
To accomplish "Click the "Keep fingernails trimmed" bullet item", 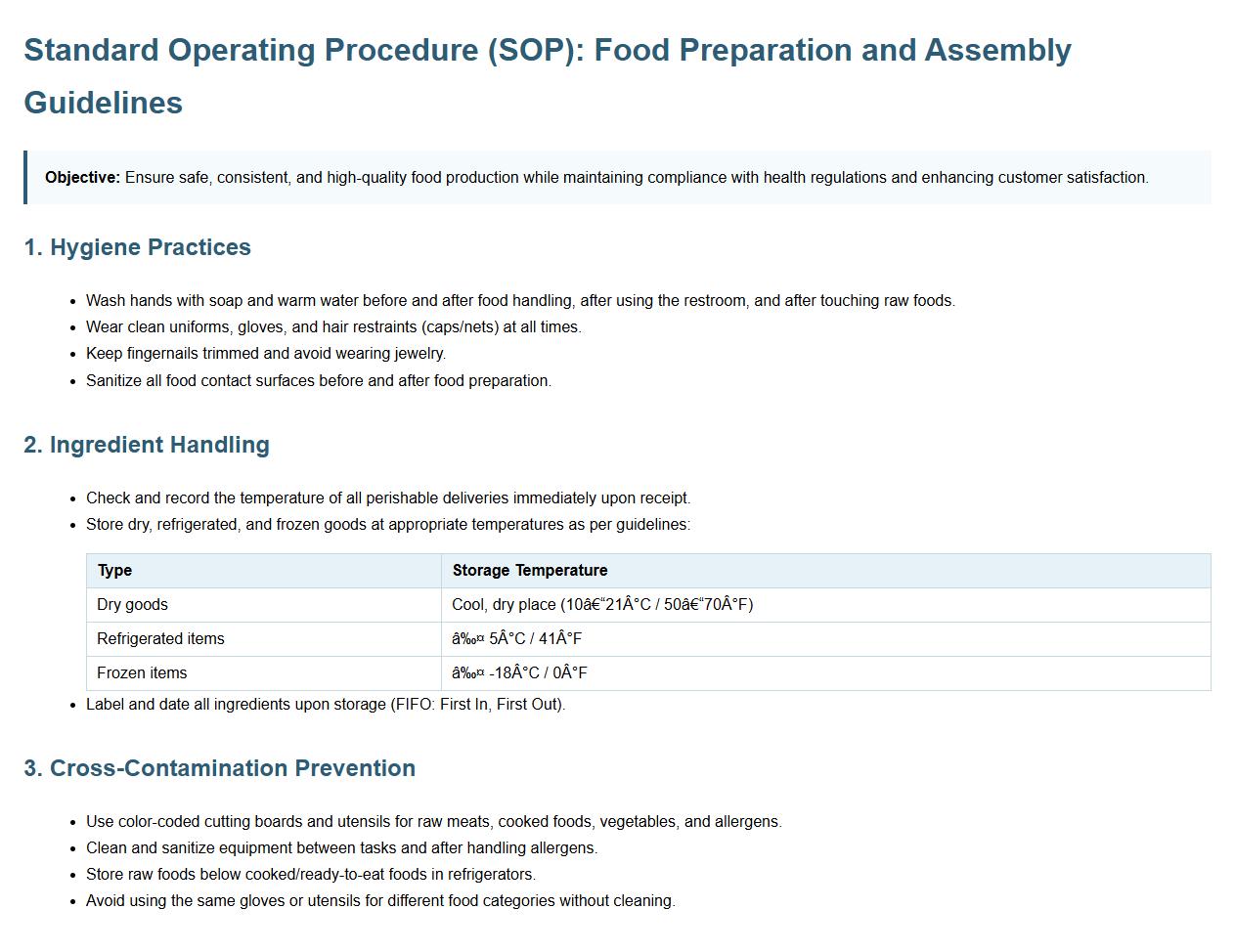I will pos(266,354).
